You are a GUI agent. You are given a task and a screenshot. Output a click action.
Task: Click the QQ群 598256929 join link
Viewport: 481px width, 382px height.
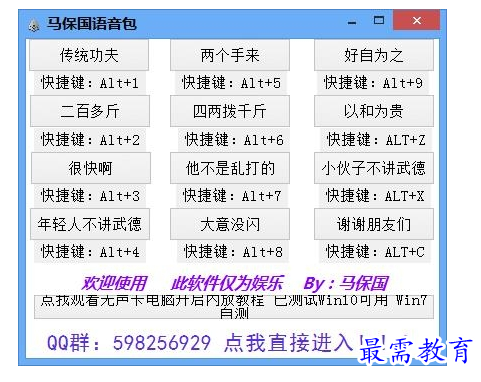(217, 343)
